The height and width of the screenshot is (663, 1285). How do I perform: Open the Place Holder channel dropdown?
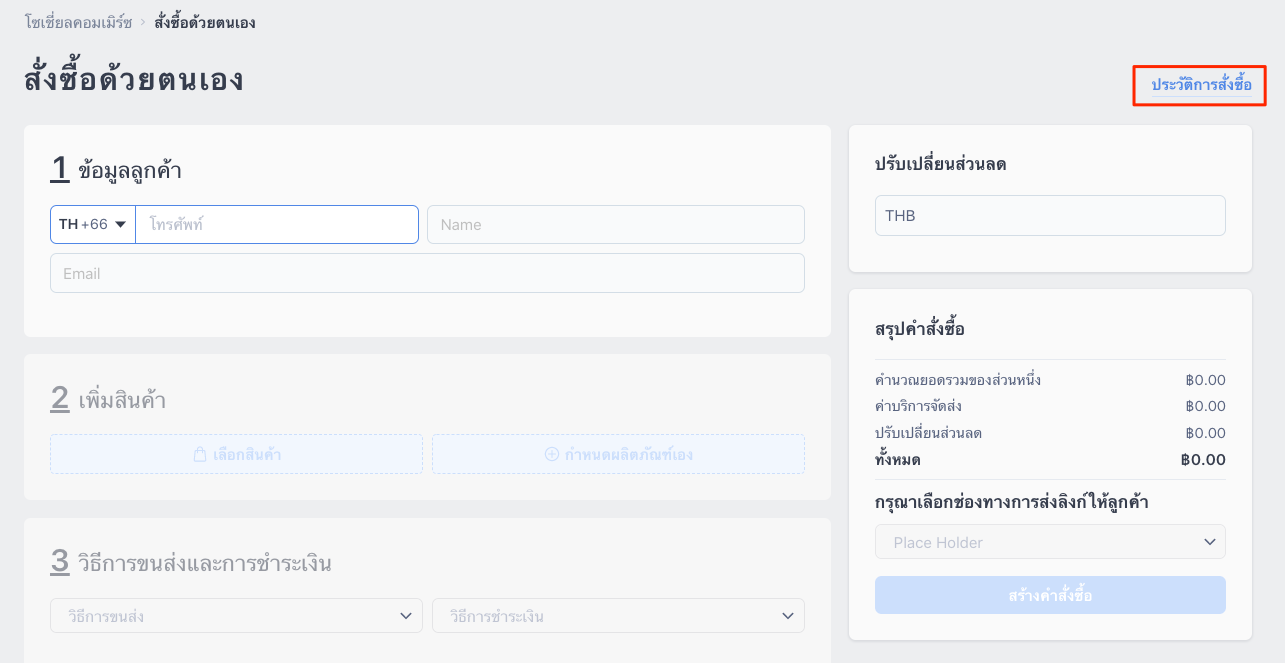pos(1050,542)
